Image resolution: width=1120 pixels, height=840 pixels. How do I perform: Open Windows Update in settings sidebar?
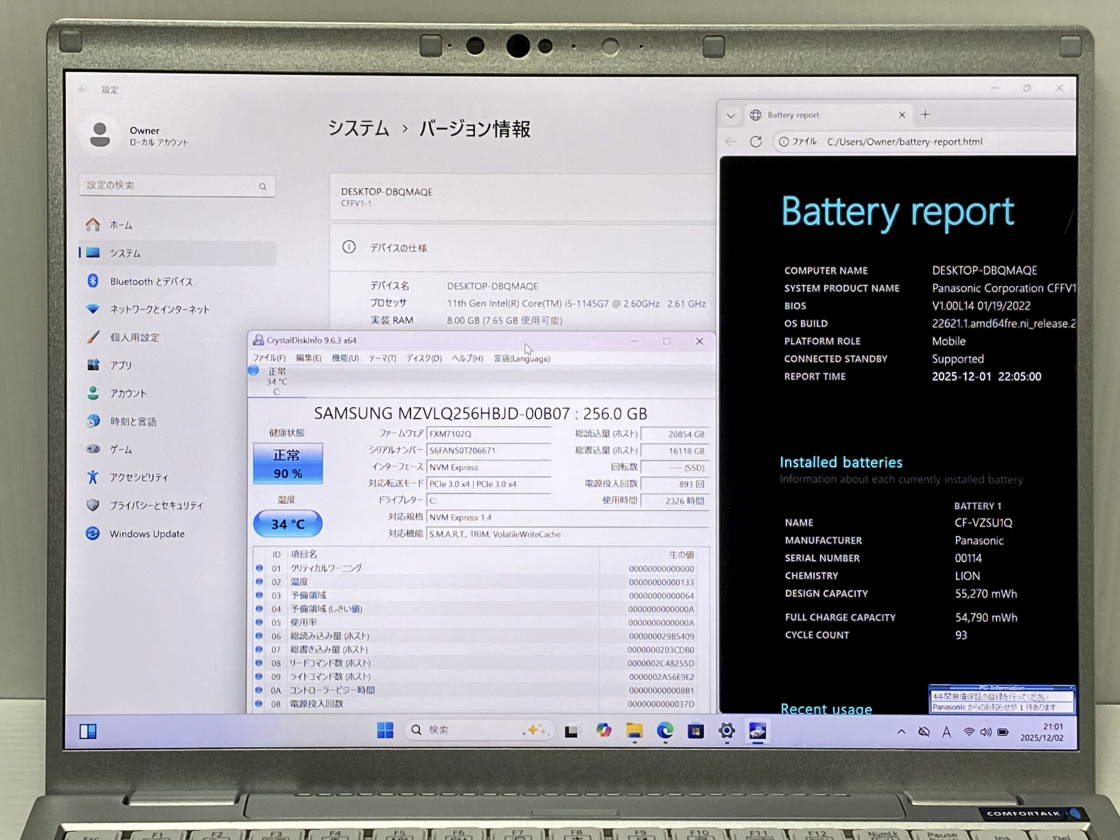click(x=146, y=534)
